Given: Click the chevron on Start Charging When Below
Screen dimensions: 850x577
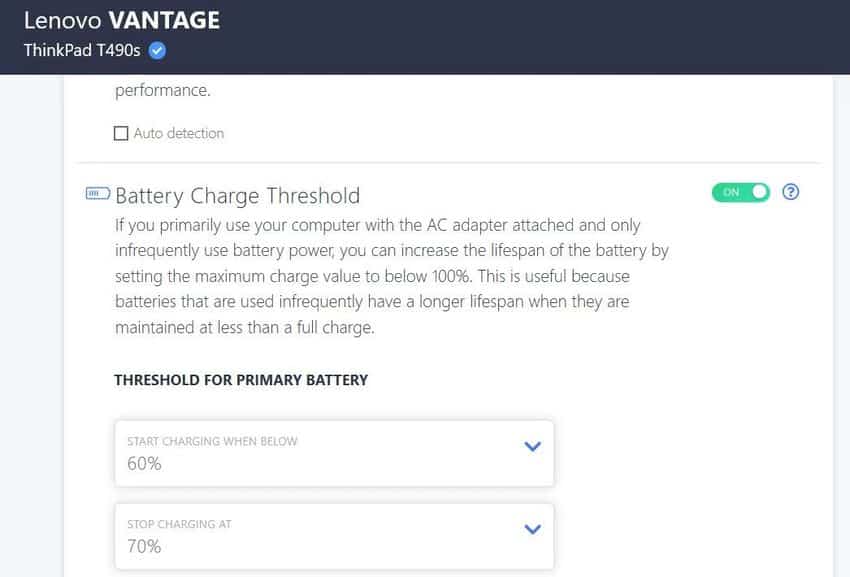Looking at the screenshot, I should (x=532, y=446).
